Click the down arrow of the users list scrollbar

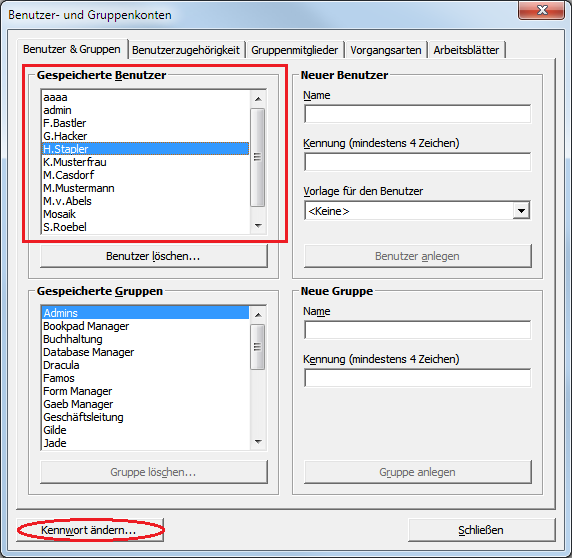[258, 226]
